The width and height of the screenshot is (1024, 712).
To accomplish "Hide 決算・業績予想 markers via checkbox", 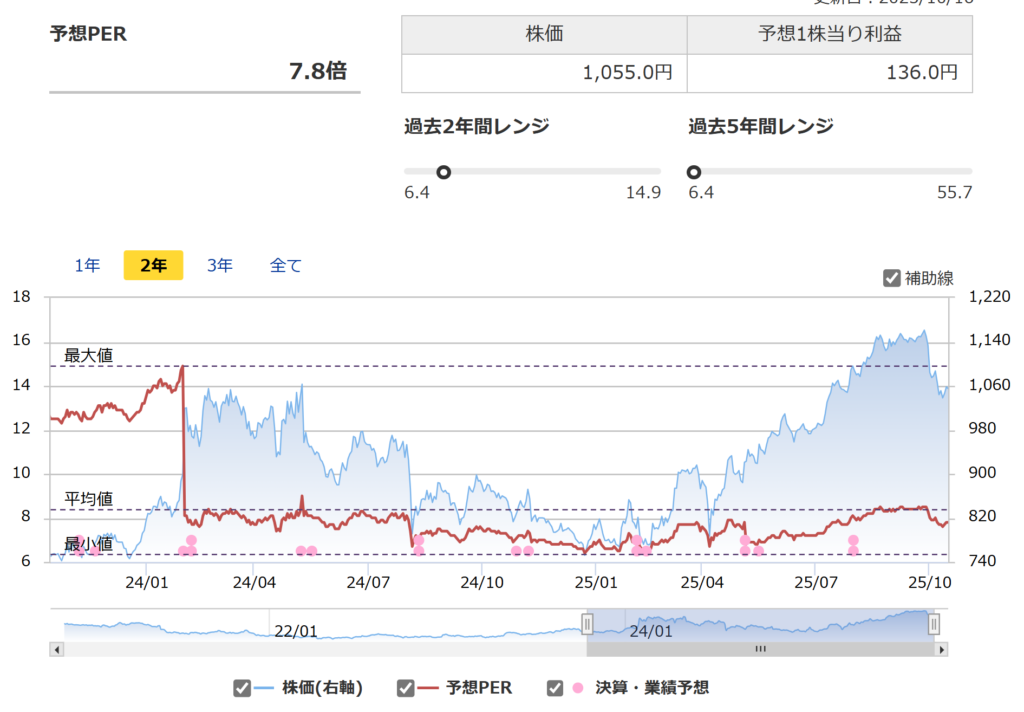I will [555, 688].
